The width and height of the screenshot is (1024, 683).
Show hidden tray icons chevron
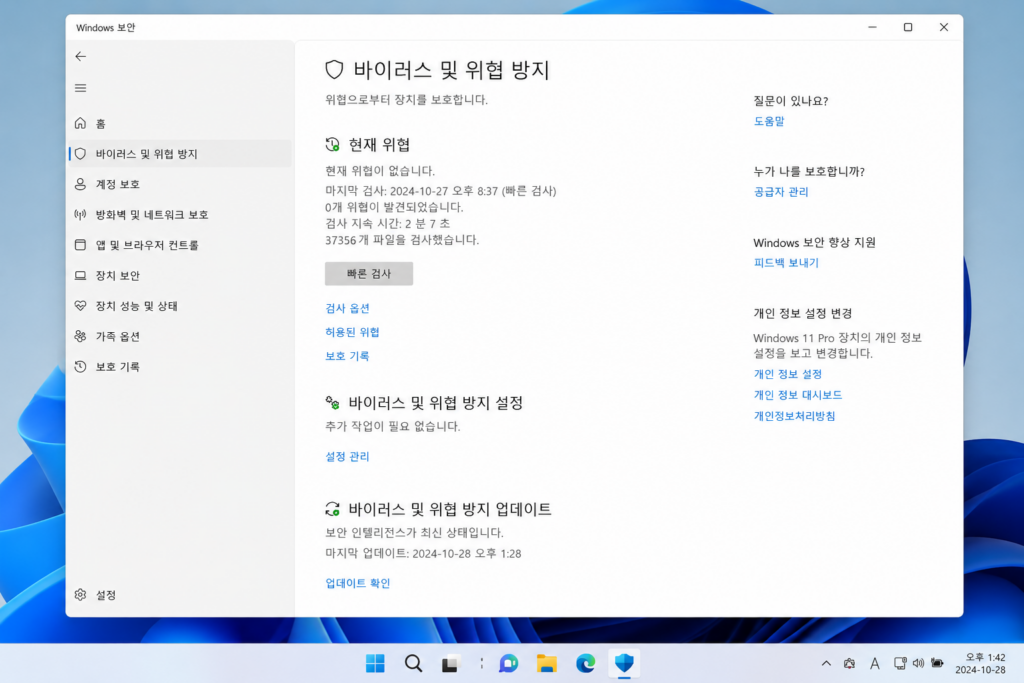point(826,663)
